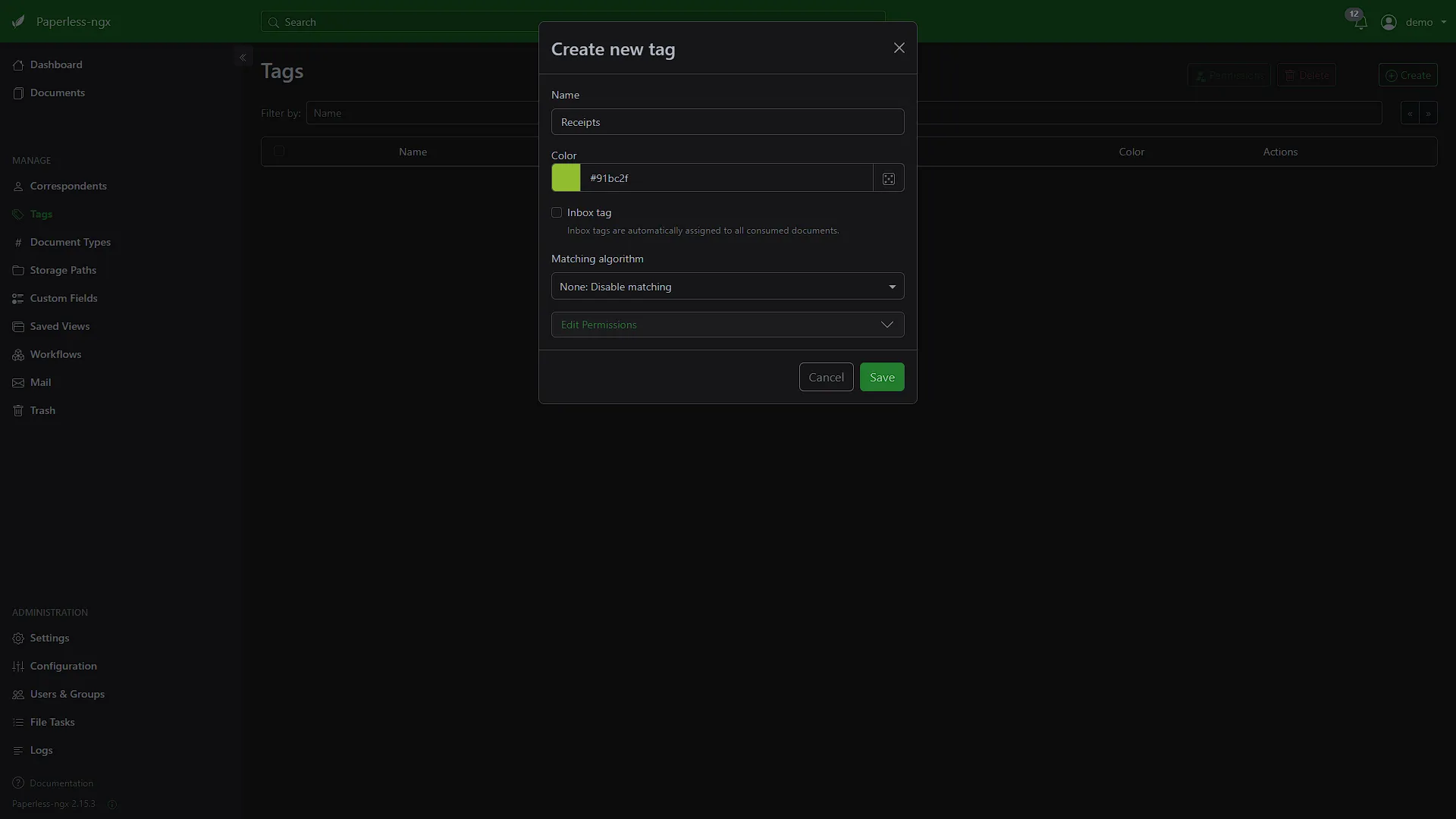Click into the tag Name field

click(727, 122)
